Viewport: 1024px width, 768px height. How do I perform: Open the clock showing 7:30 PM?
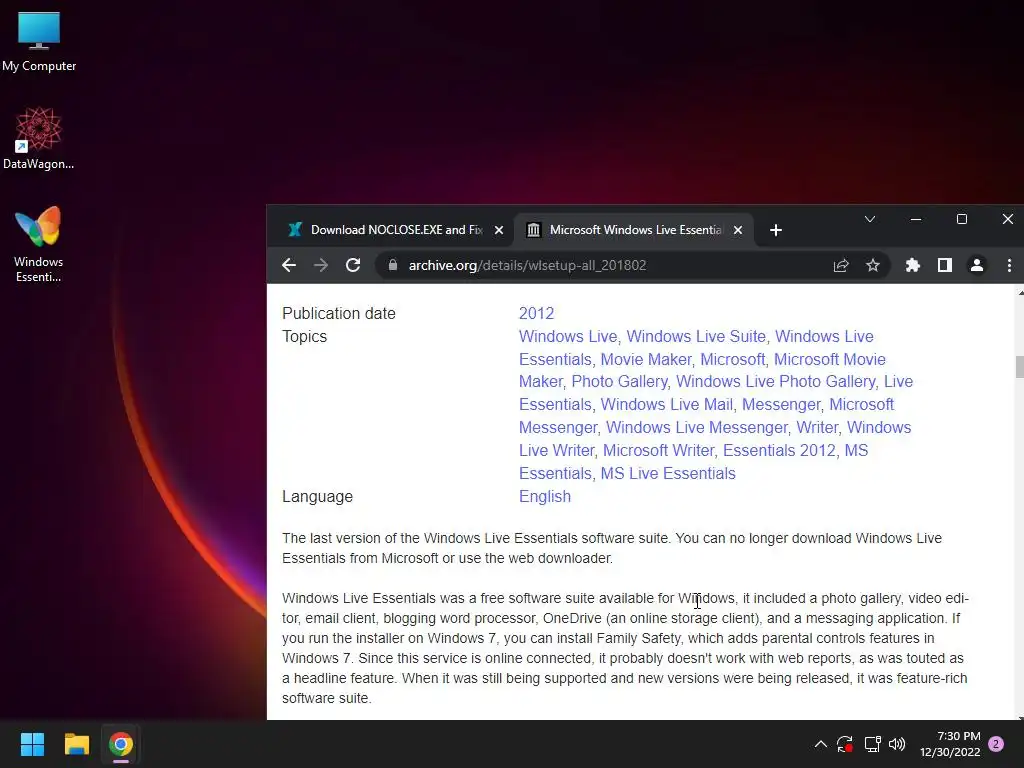click(950, 744)
